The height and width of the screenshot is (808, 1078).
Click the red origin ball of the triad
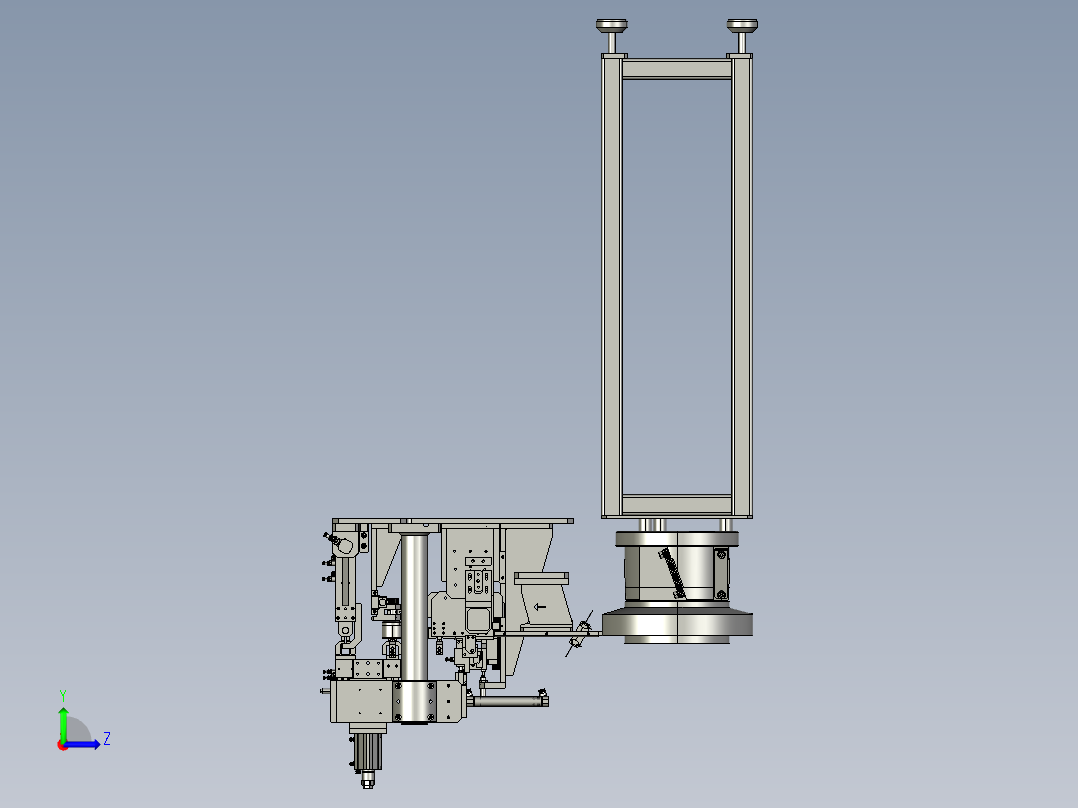[62, 746]
